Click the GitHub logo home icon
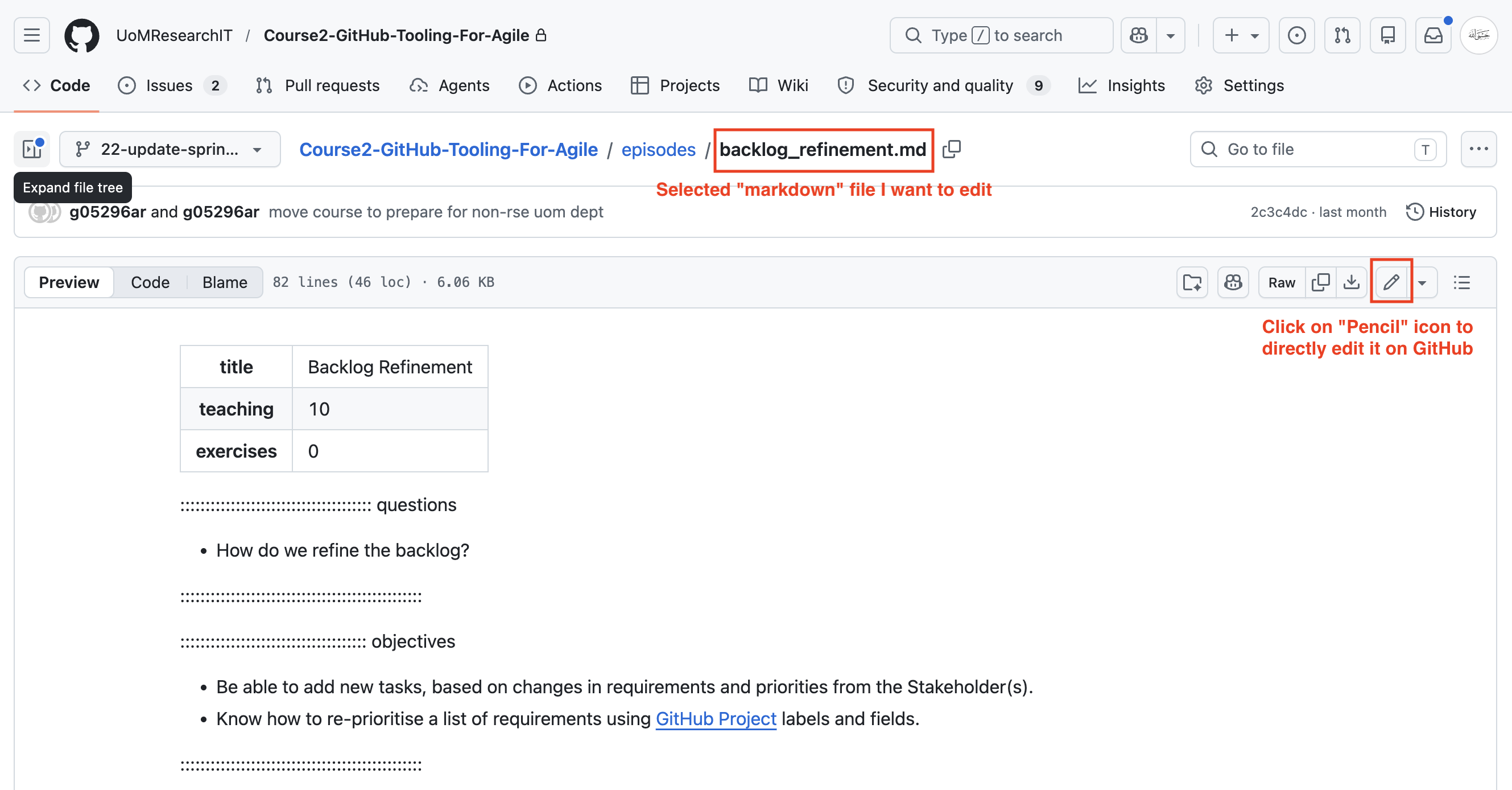1512x790 pixels. [81, 35]
